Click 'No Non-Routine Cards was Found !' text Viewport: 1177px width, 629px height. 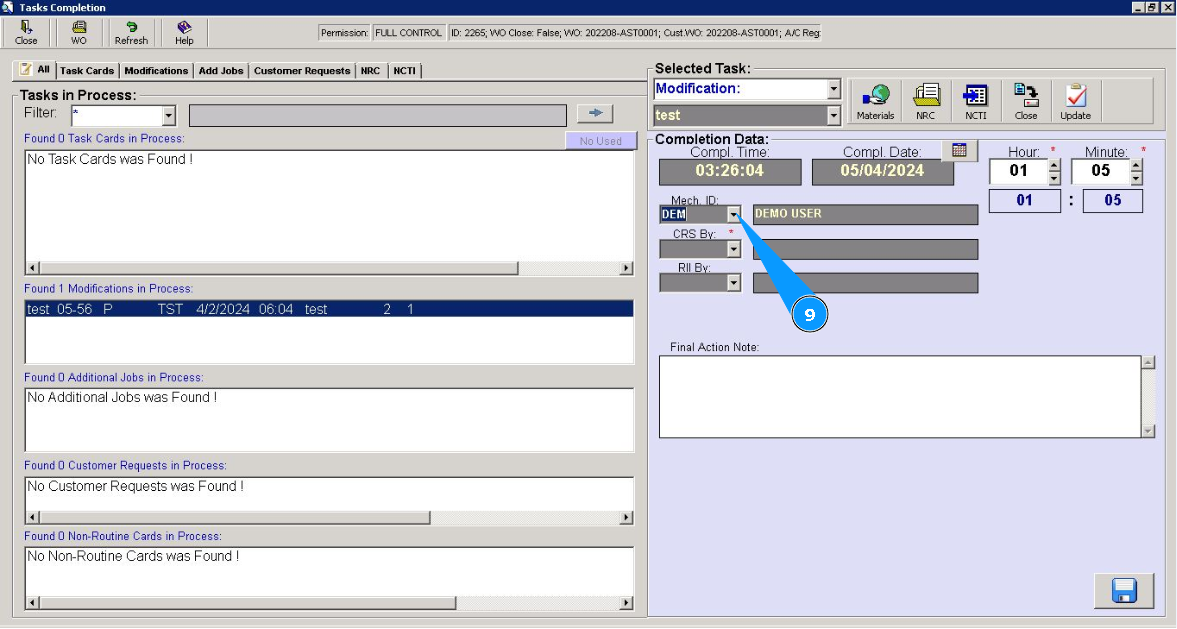(x=134, y=556)
